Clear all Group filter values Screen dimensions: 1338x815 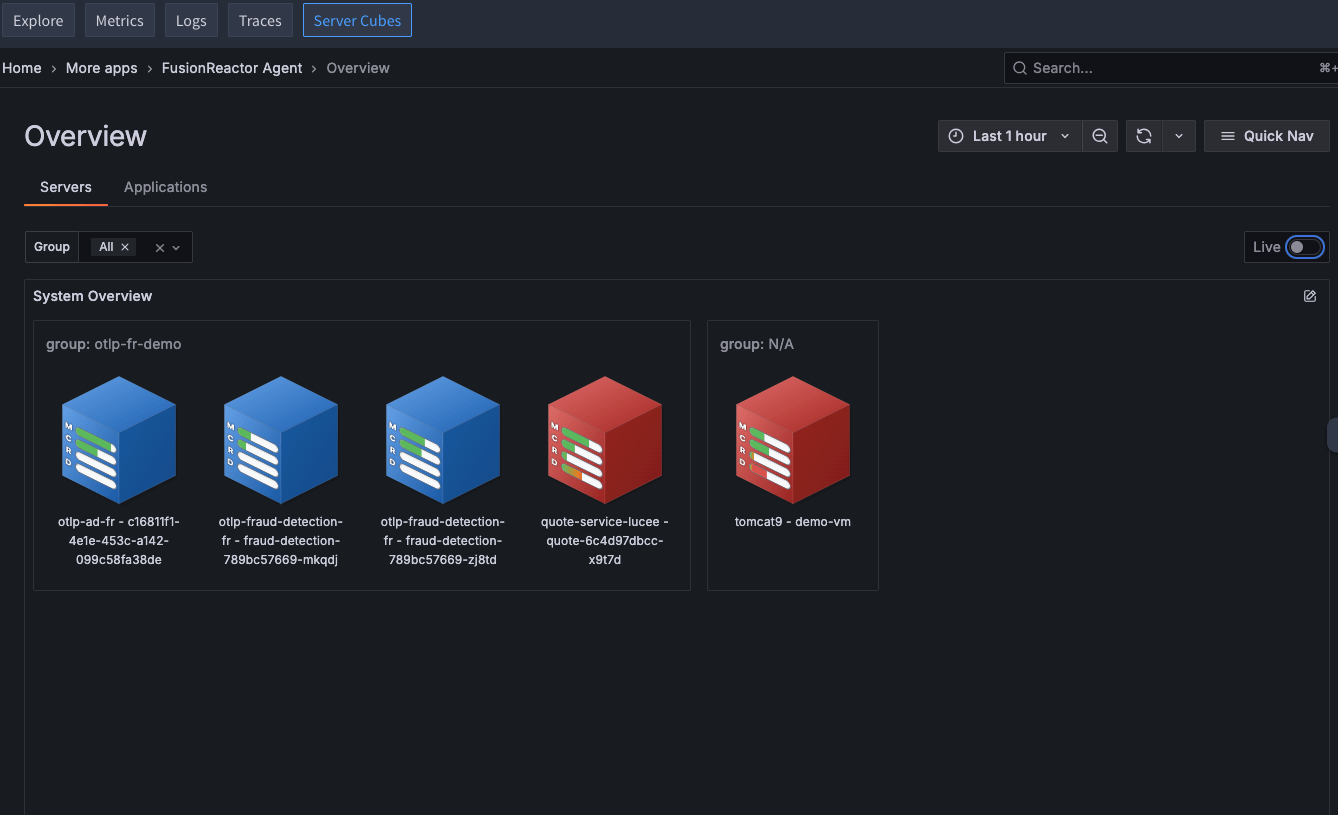pos(159,248)
